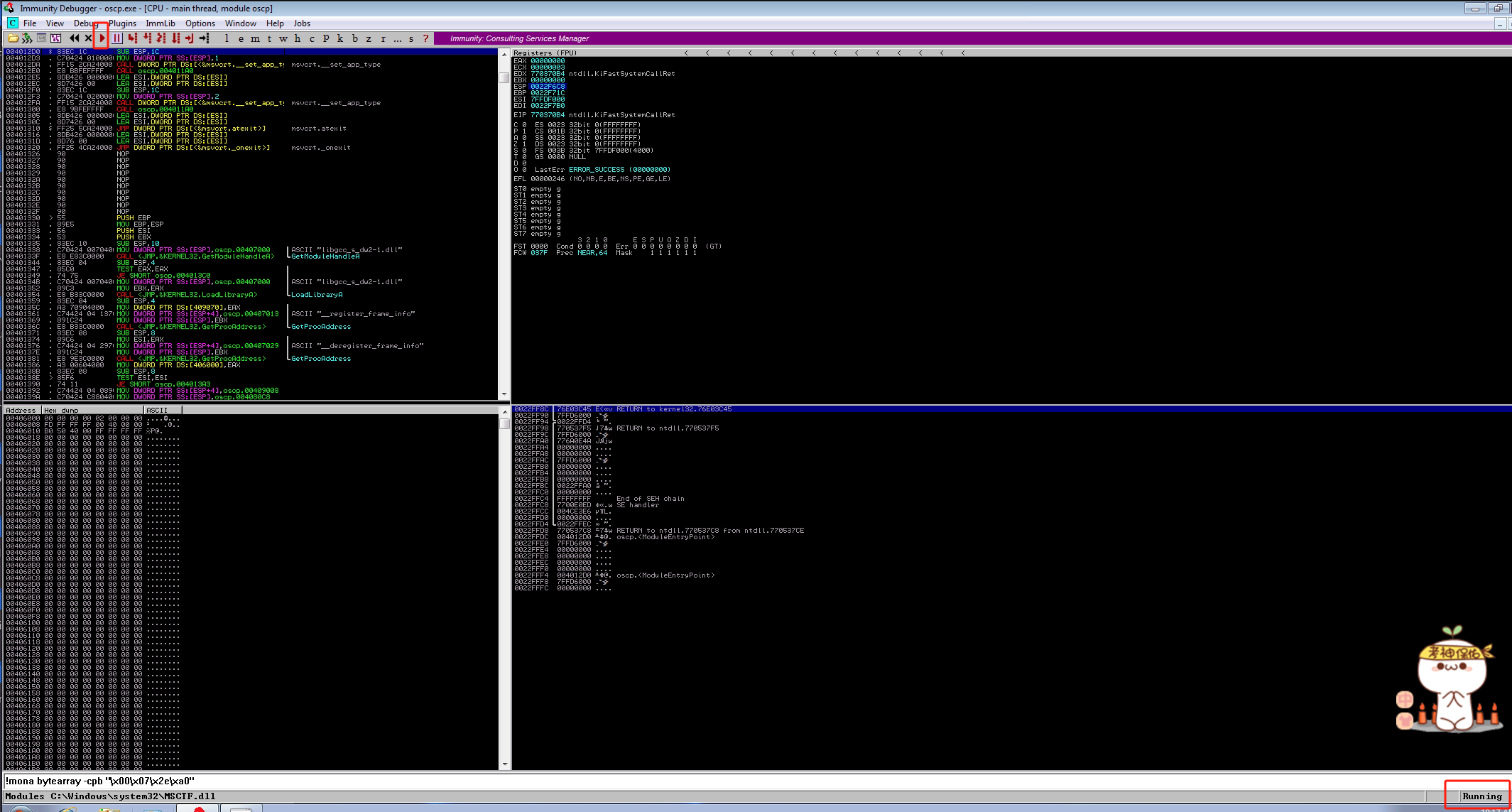Image resolution: width=1512 pixels, height=812 pixels.
Task: Select the GetModuleHandleA call line
Action: (251, 256)
